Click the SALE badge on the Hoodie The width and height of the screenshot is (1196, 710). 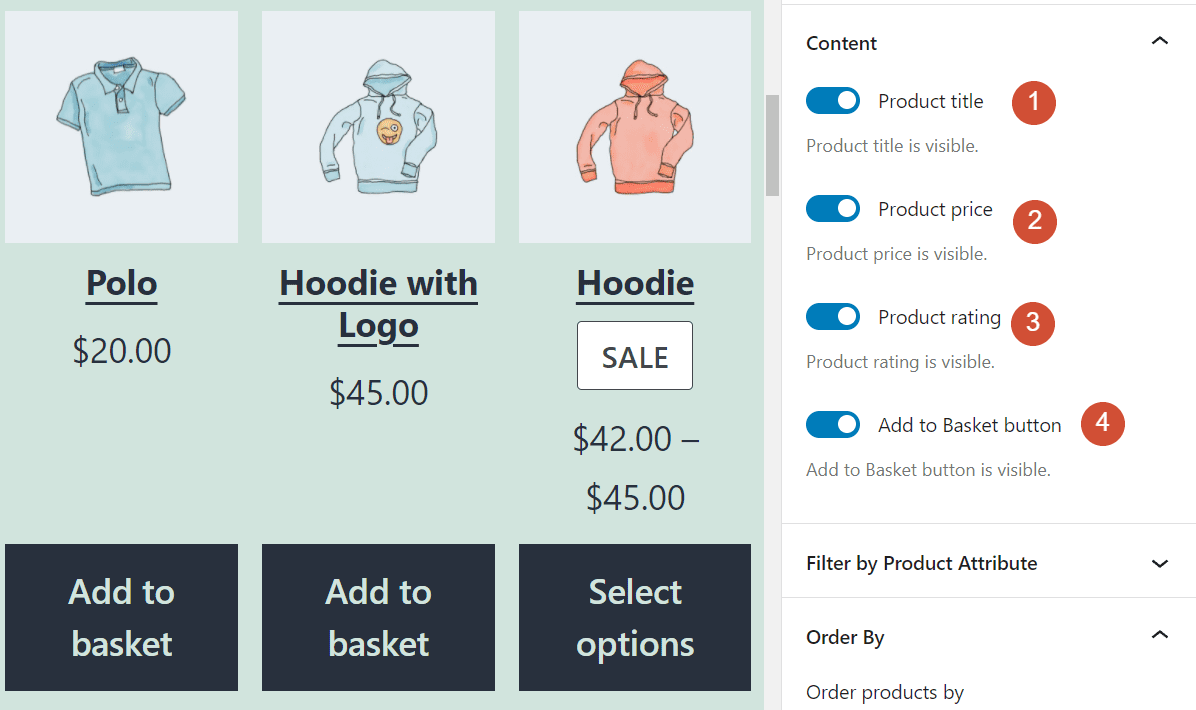[634, 355]
